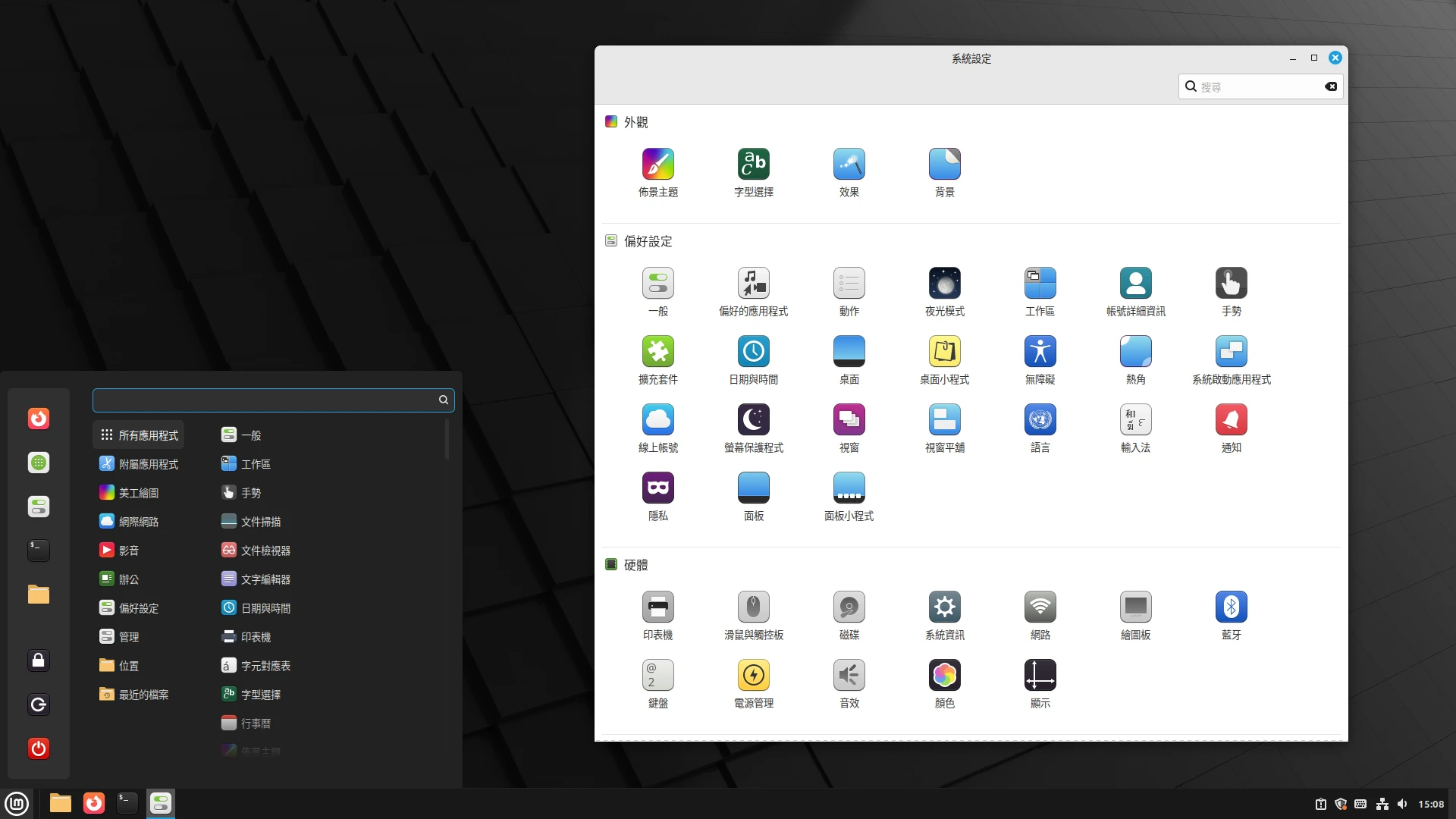This screenshot has width=1456, height=819.
Task: Open the 輸入法 input method settings
Action: click(1135, 427)
